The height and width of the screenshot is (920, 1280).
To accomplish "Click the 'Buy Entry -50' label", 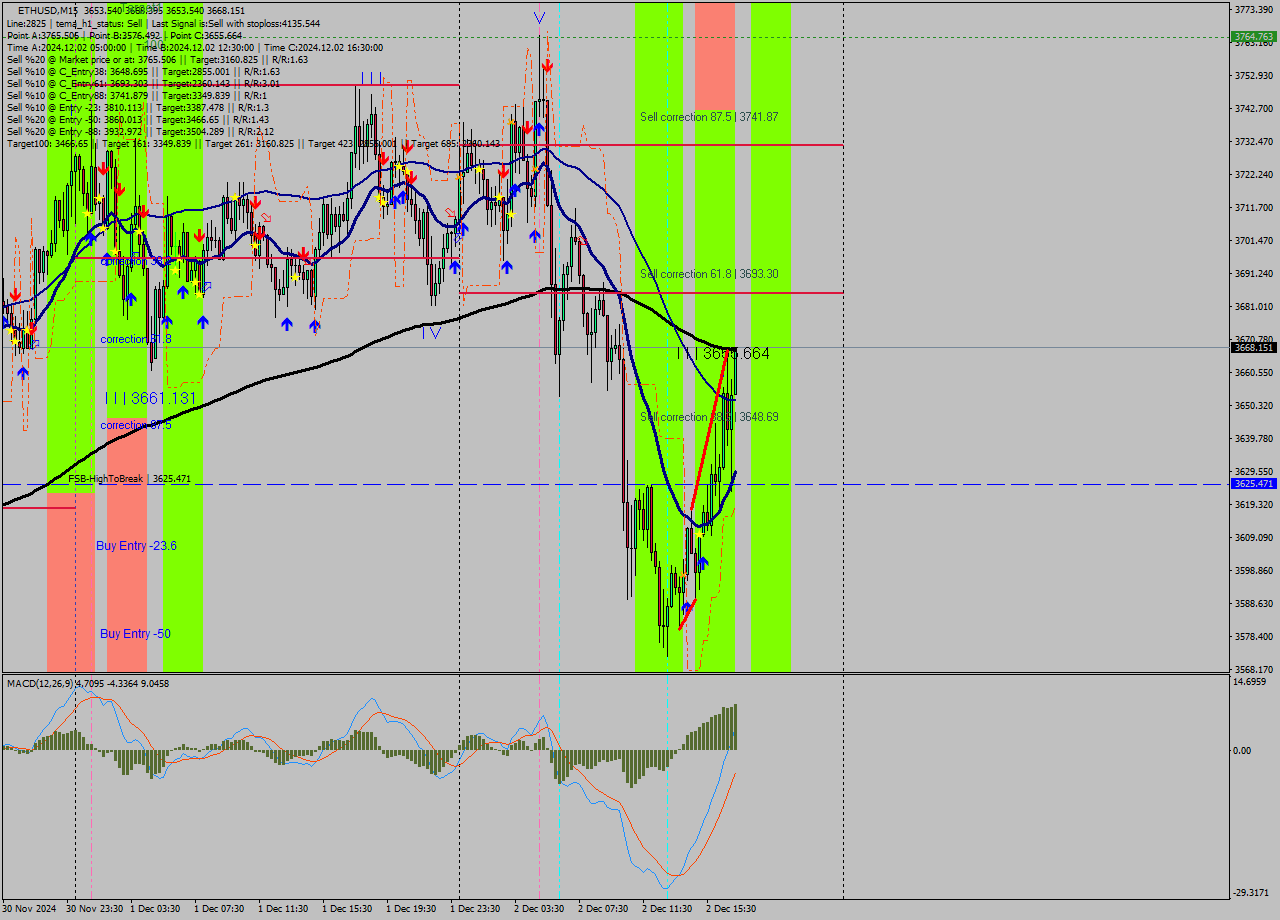I will point(135,634).
